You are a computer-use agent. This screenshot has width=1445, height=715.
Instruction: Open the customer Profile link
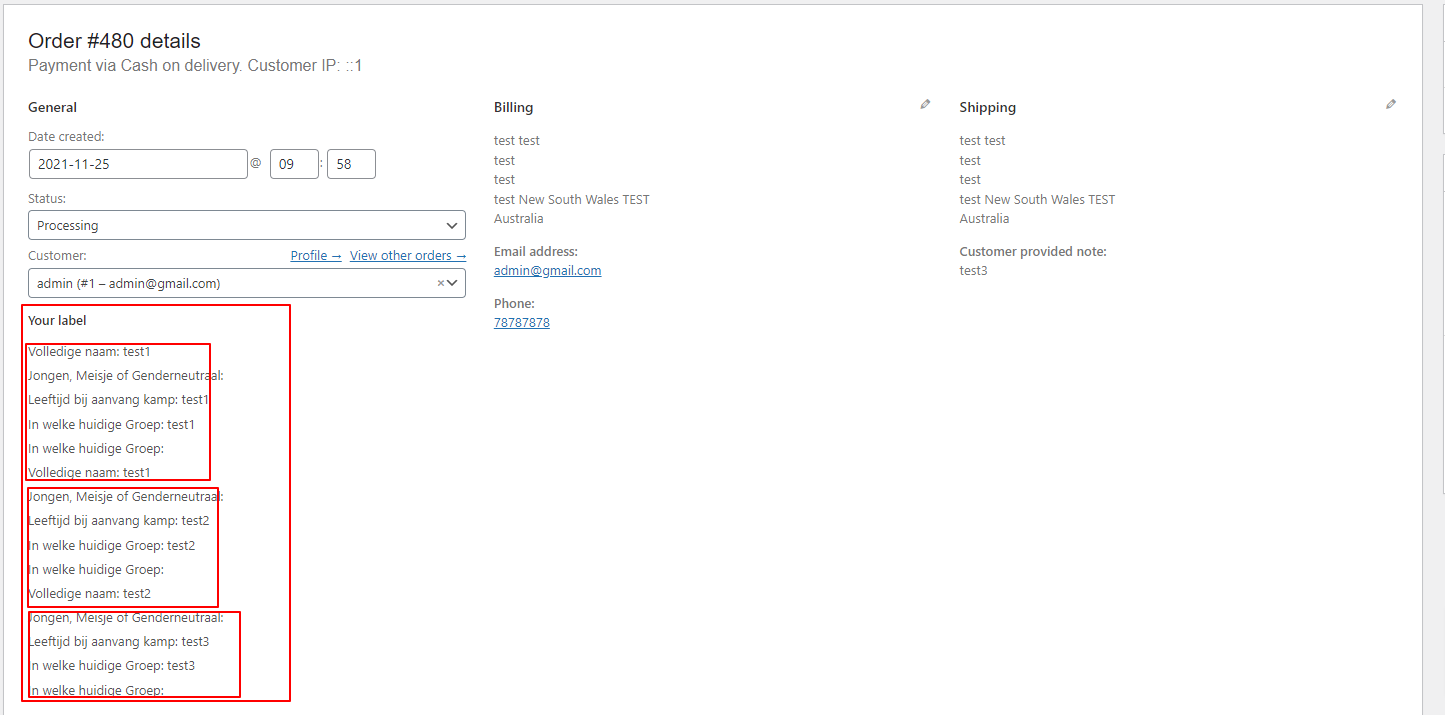point(316,256)
